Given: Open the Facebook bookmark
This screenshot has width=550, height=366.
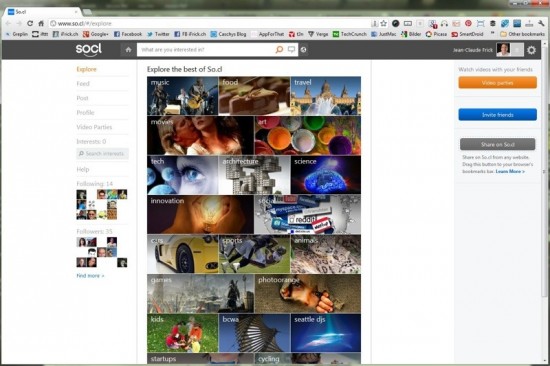Looking at the screenshot, I should pos(128,34).
